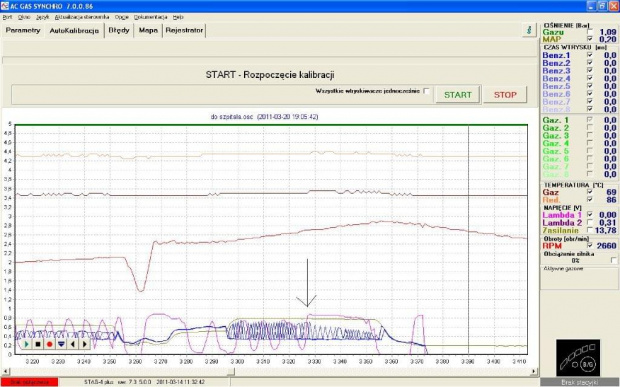Open the Opcje menu

121,17
